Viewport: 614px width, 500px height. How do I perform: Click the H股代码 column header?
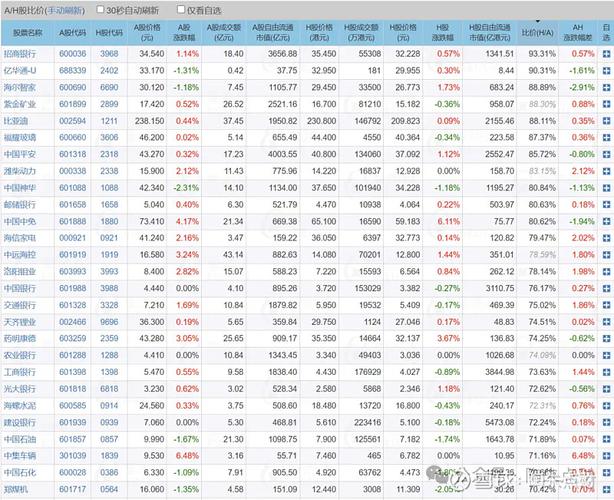109,33
